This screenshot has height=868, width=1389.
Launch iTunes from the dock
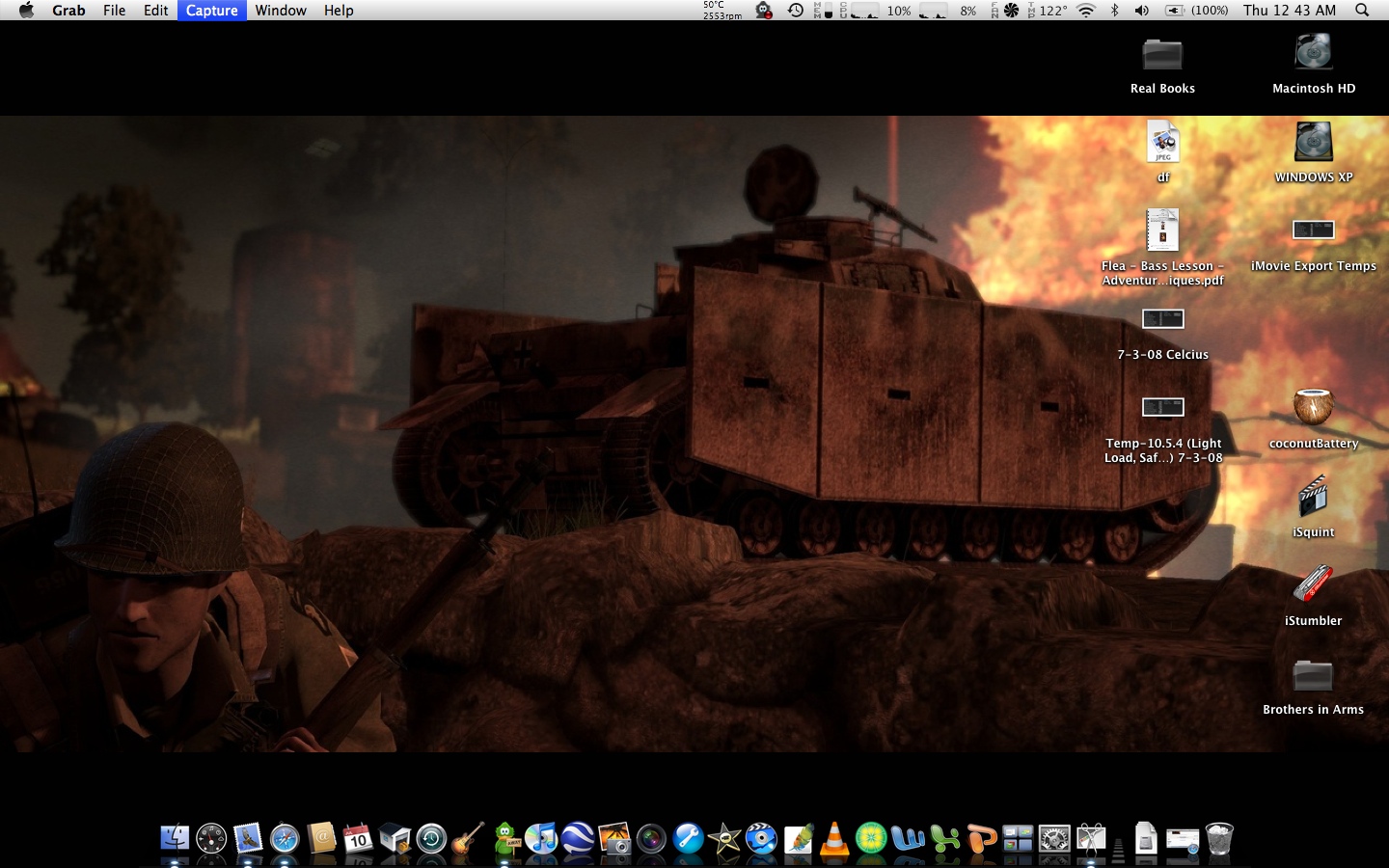coord(541,839)
